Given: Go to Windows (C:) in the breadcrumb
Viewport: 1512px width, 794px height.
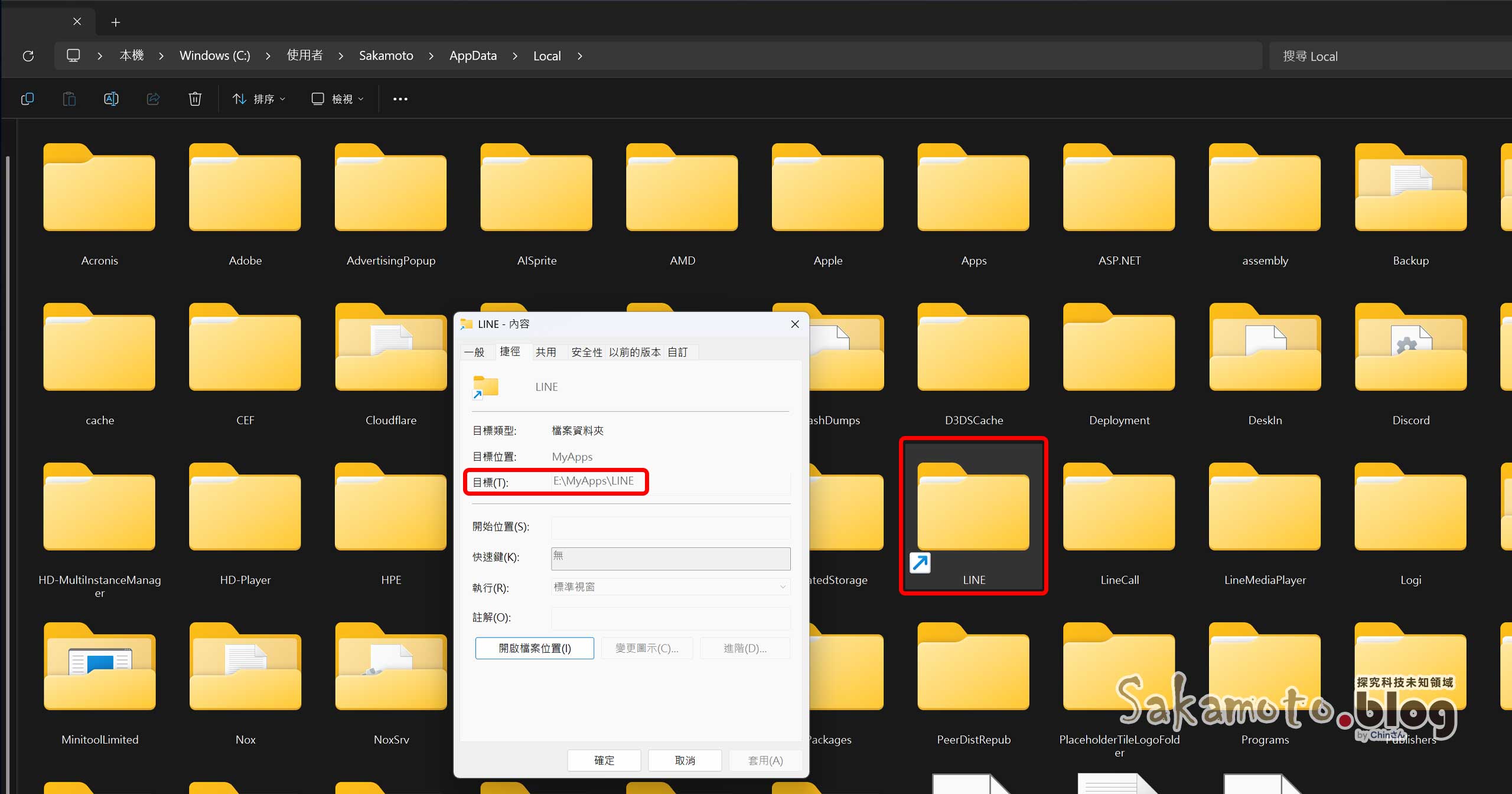Looking at the screenshot, I should pyautogui.click(x=215, y=56).
